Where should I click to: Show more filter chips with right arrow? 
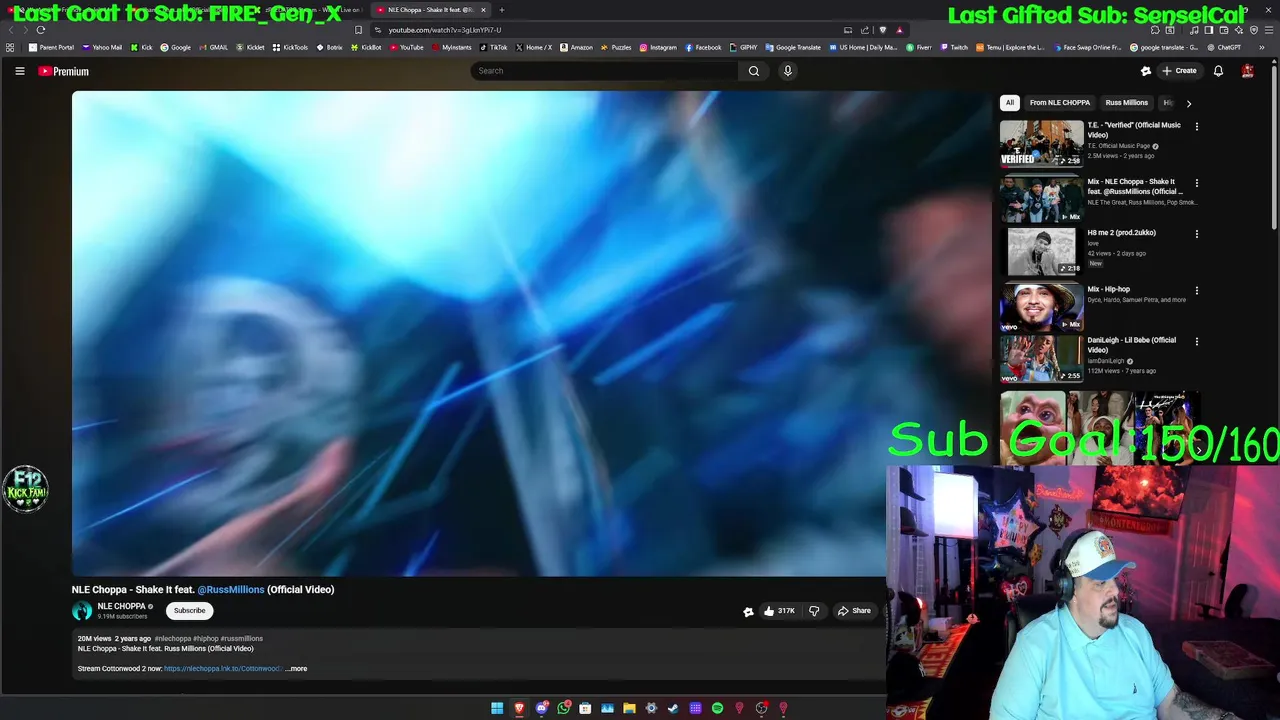coord(1188,103)
